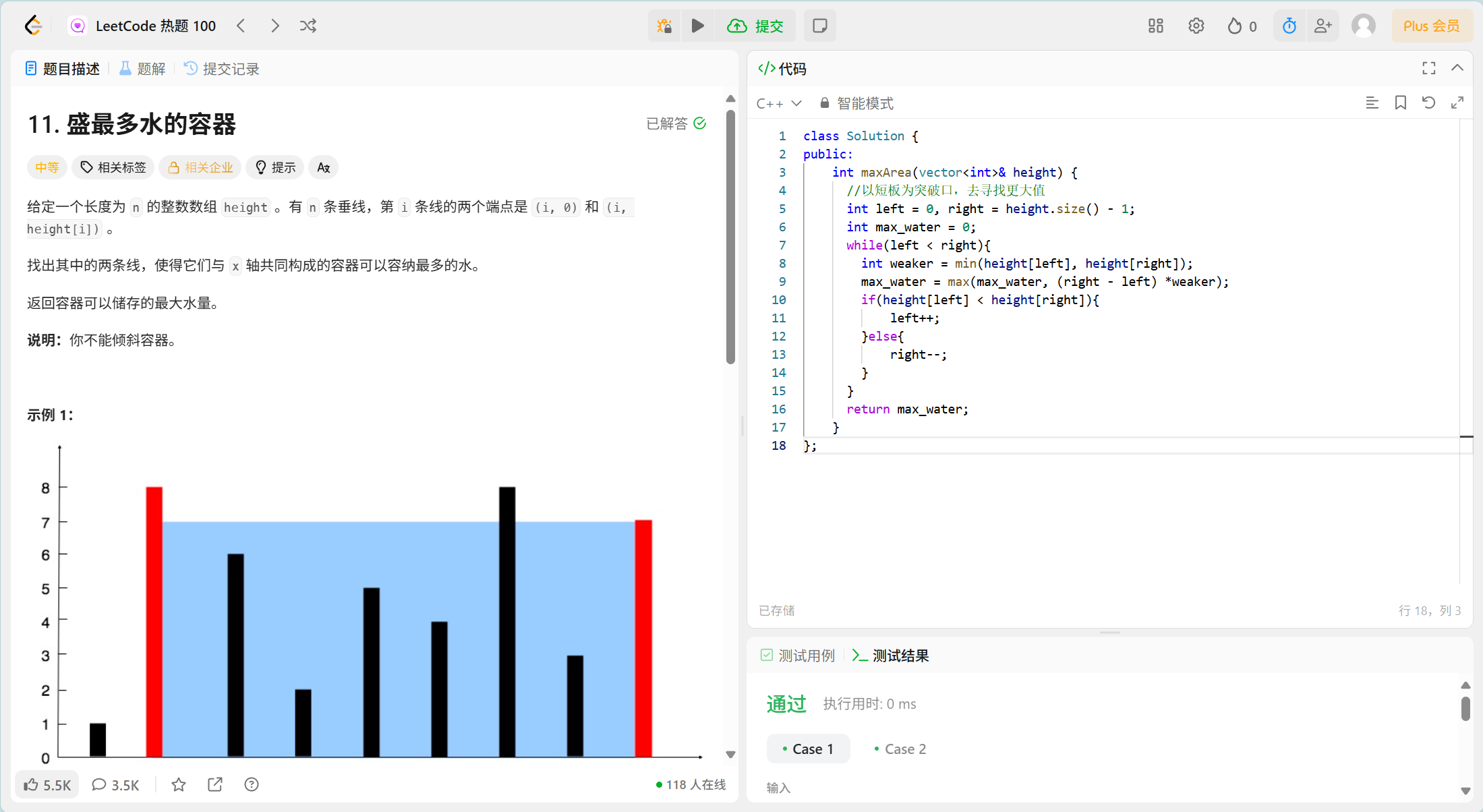The width and height of the screenshot is (1483, 812).
Task: Switch to 提交记录 tab
Action: pos(222,69)
